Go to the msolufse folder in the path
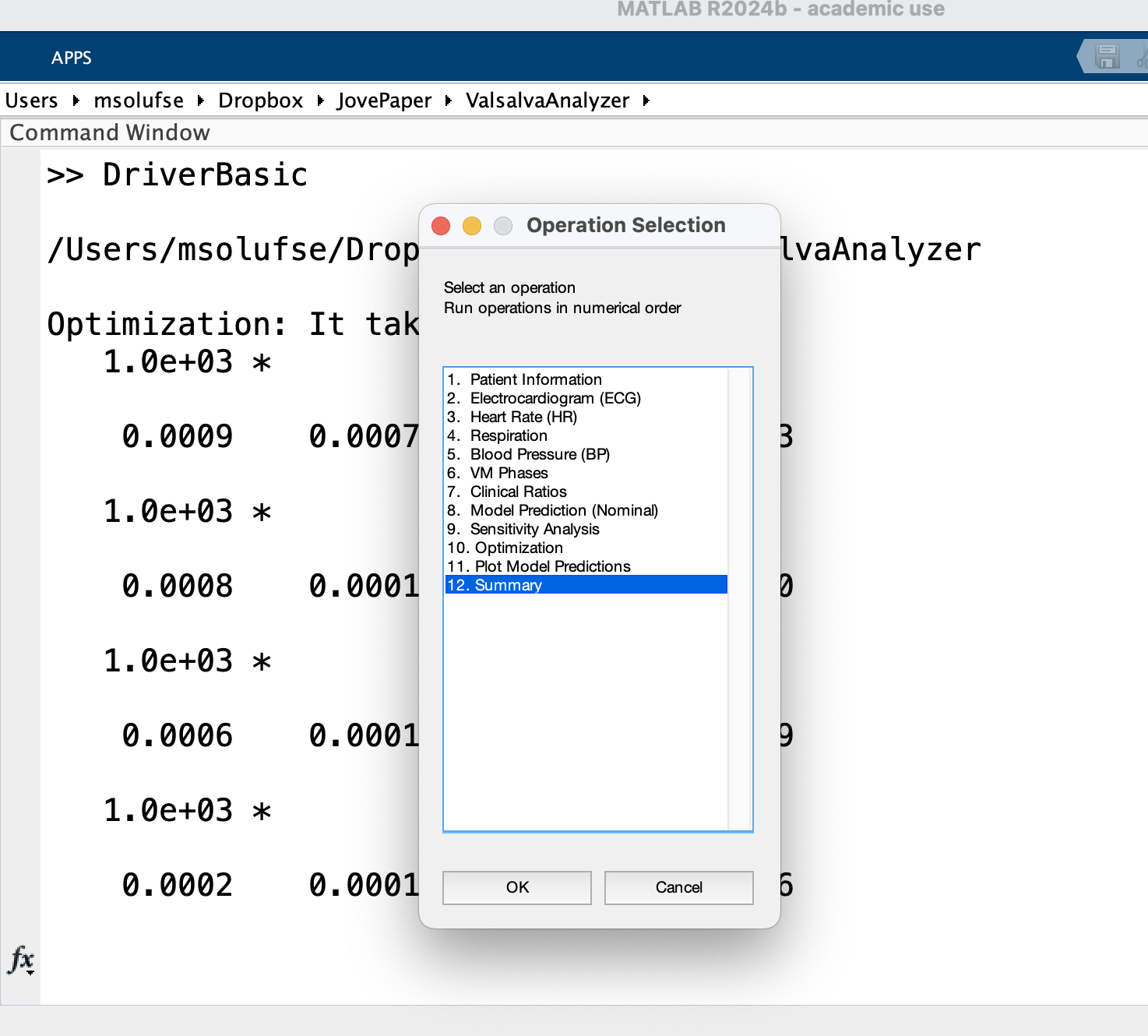 [x=139, y=100]
